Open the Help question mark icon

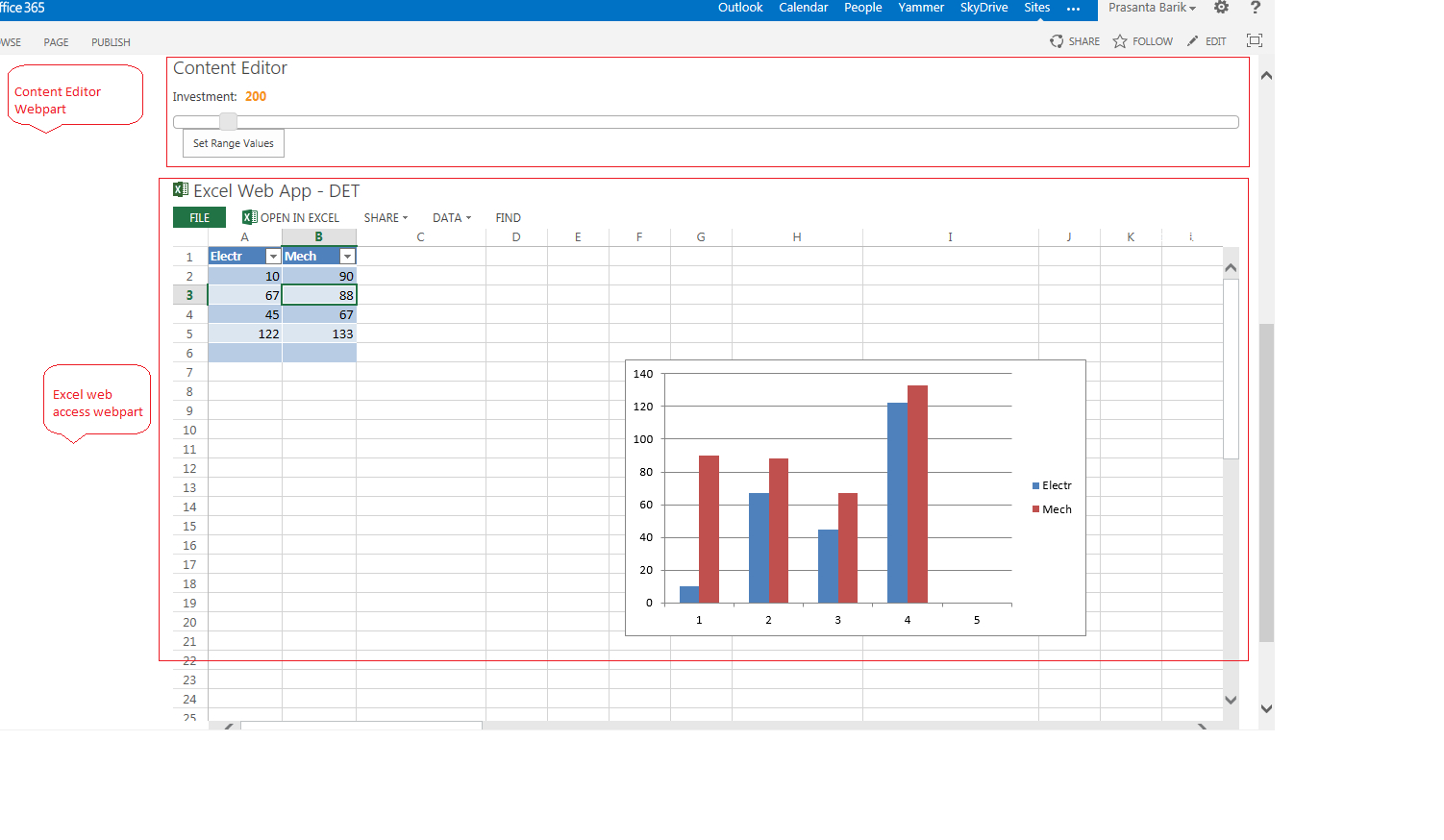pyautogui.click(x=1255, y=8)
